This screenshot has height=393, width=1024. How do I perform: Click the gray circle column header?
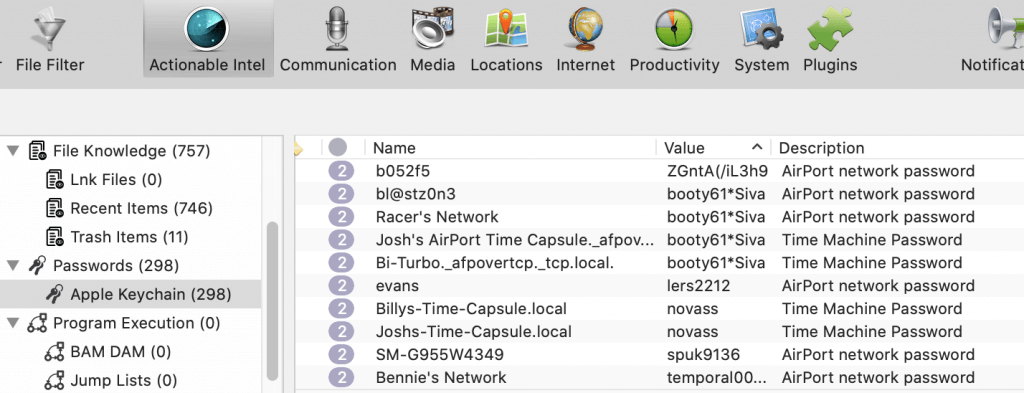pyautogui.click(x=338, y=148)
